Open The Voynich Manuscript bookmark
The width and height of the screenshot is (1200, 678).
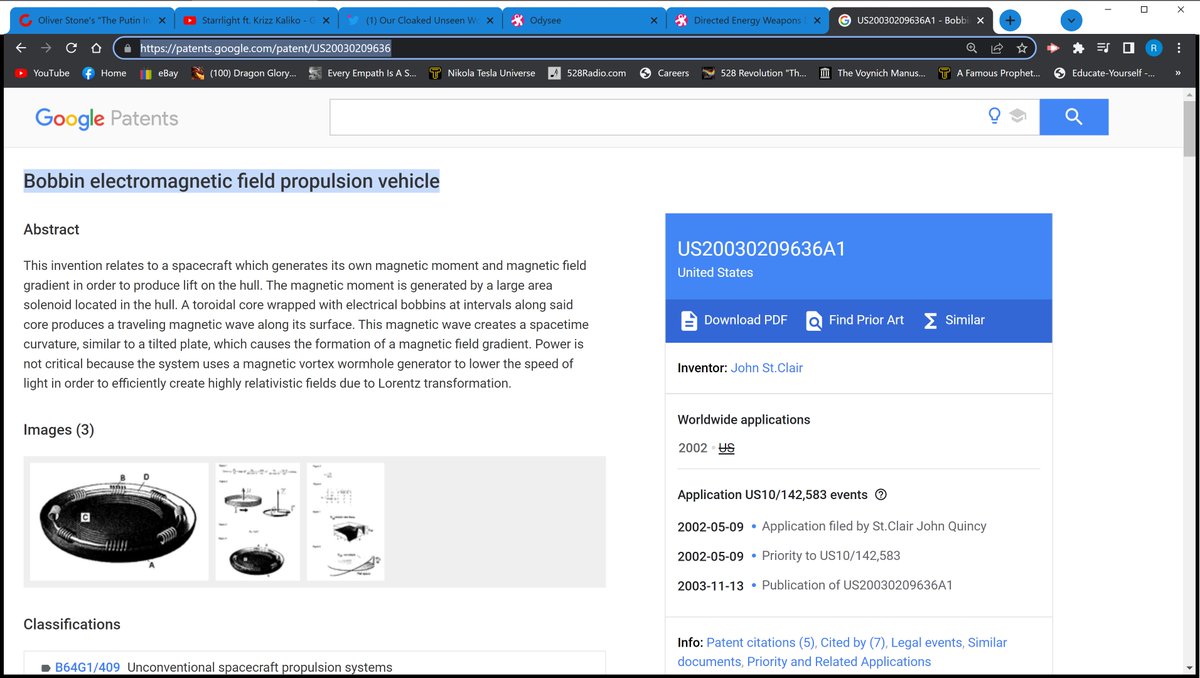(x=872, y=73)
